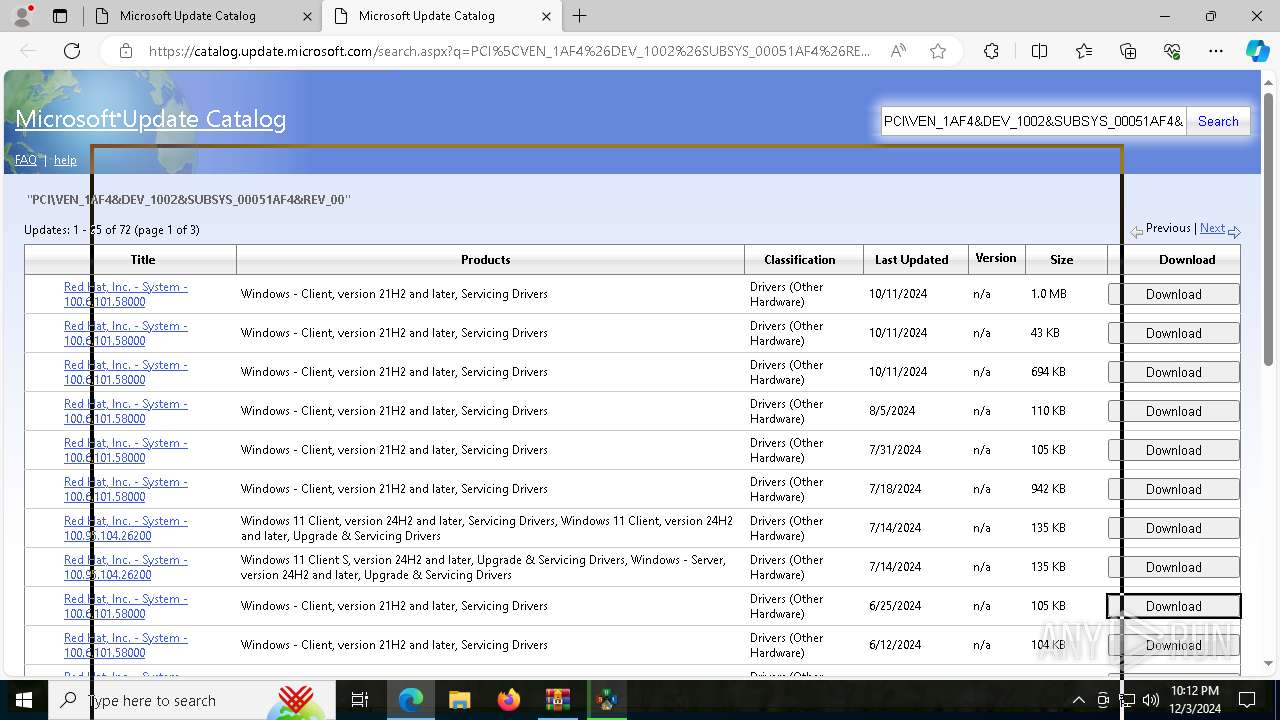1280x720 pixels.
Task: Sort results by Title column
Action: pyautogui.click(x=143, y=259)
